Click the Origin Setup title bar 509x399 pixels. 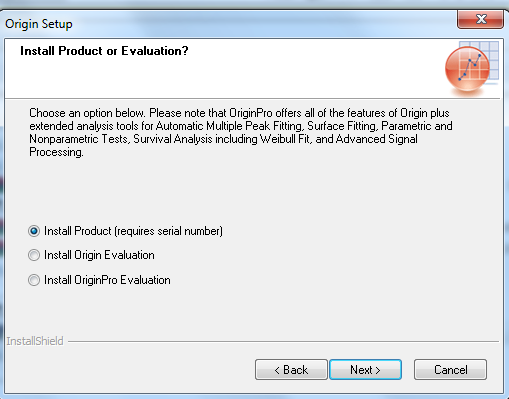(230, 24)
